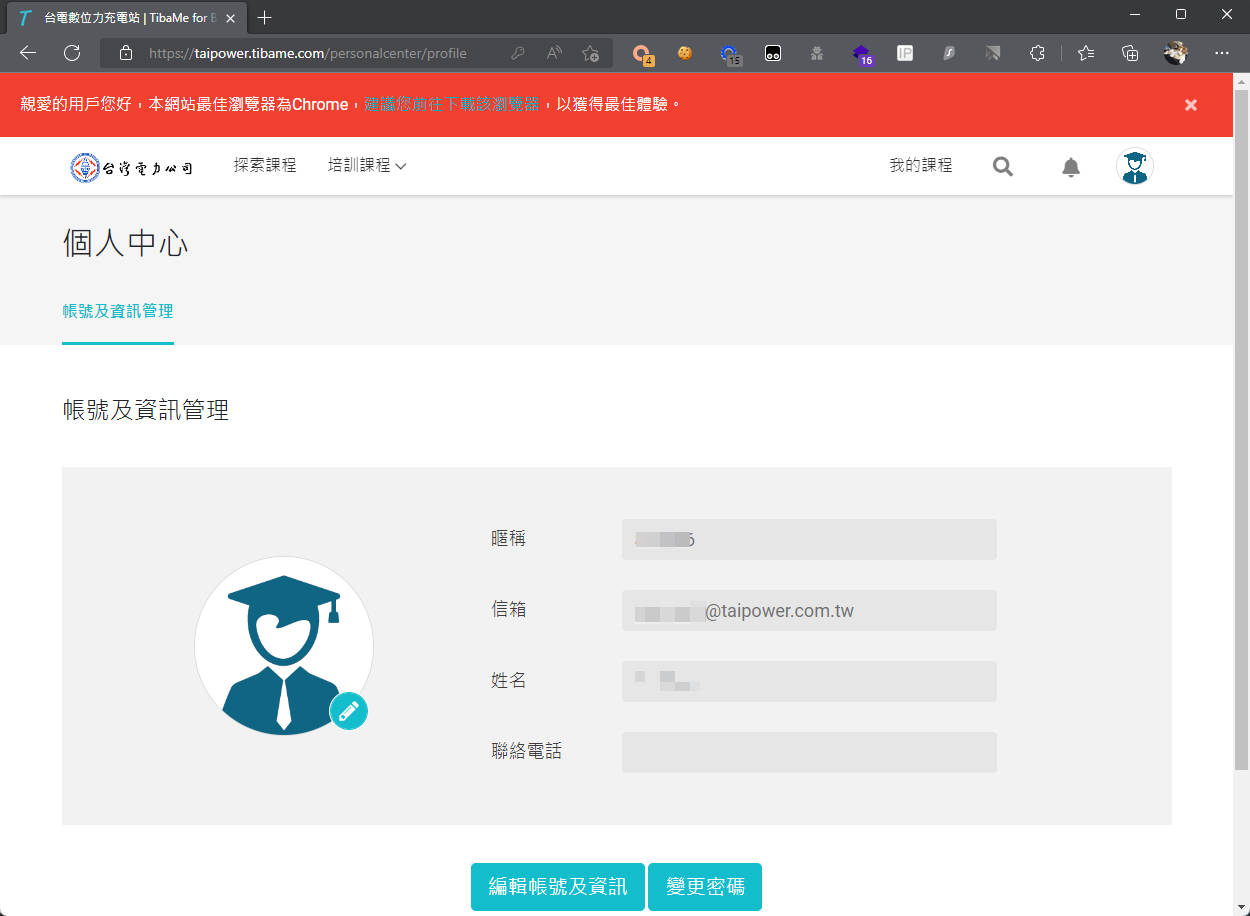Click the 姓名 name field
This screenshot has width=1250, height=916.
(809, 681)
